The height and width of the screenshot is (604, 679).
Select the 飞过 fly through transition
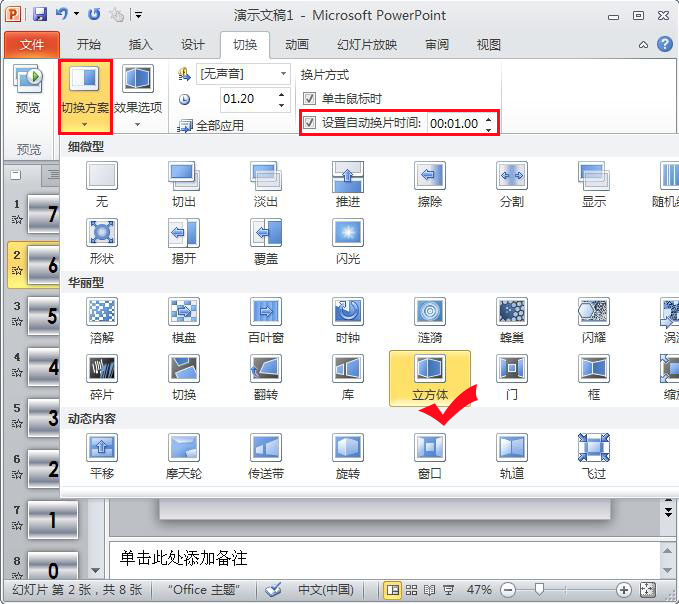pos(594,457)
